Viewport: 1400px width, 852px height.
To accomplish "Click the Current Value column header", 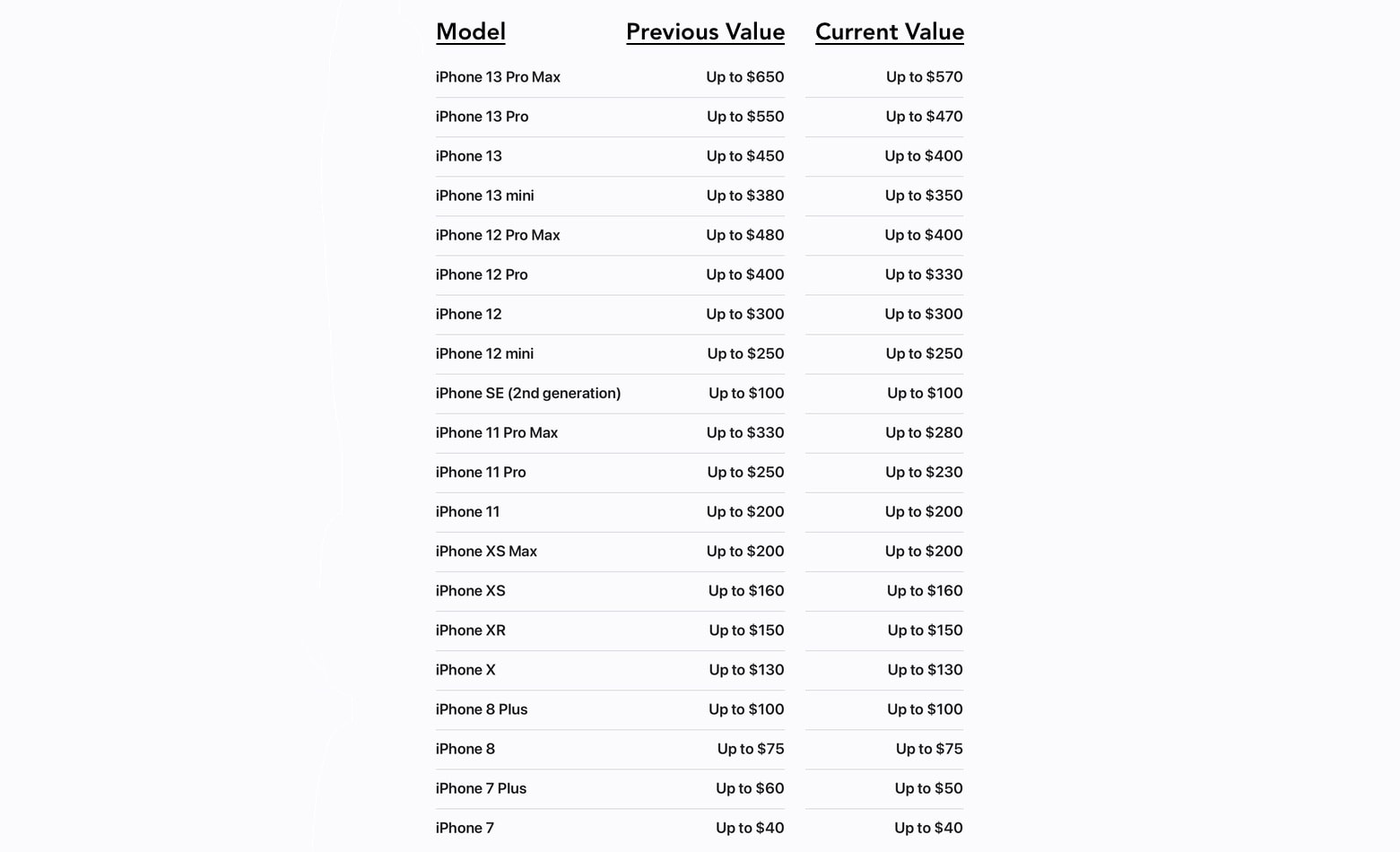I will tap(889, 32).
